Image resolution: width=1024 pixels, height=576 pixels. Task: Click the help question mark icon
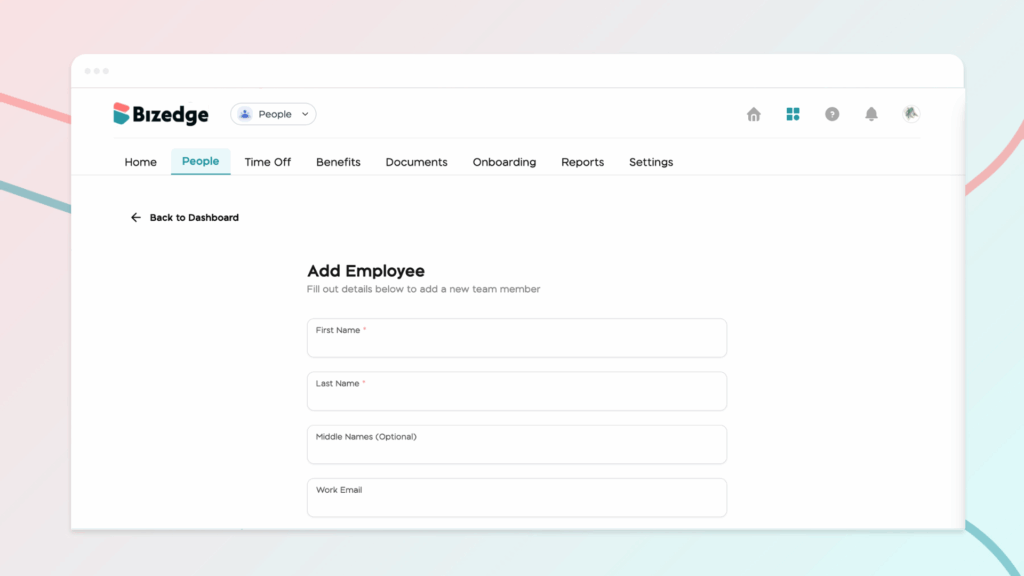(x=832, y=114)
